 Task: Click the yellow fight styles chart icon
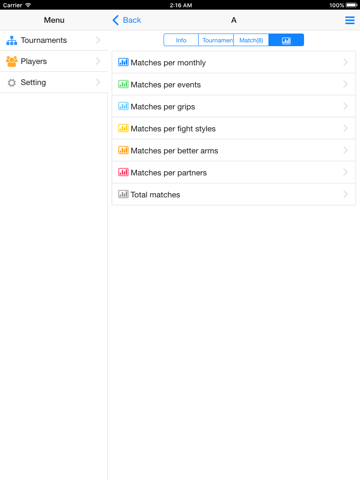[x=123, y=128]
